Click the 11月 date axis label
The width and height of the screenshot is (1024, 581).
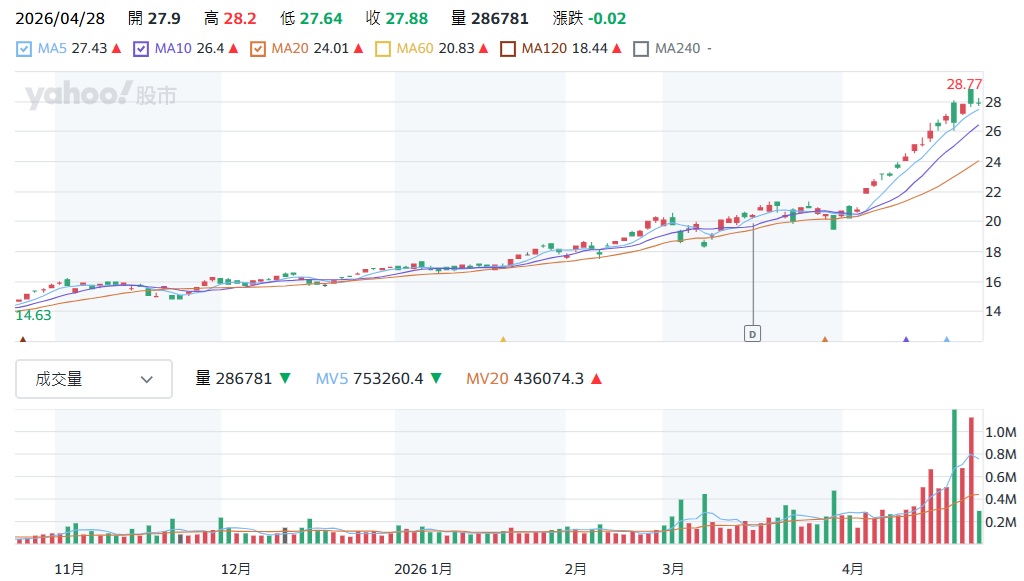click(69, 568)
